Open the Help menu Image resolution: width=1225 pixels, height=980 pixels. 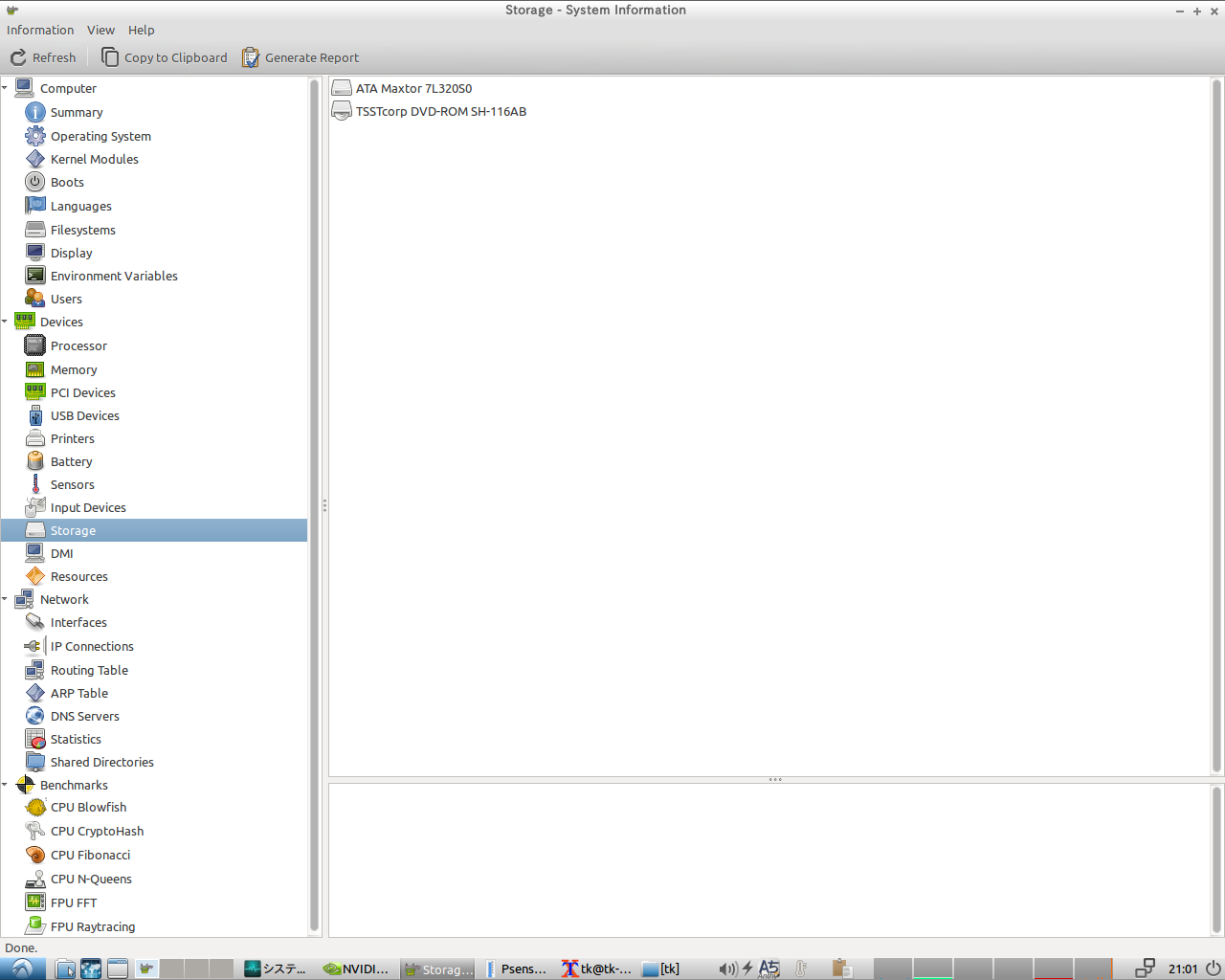(x=141, y=30)
